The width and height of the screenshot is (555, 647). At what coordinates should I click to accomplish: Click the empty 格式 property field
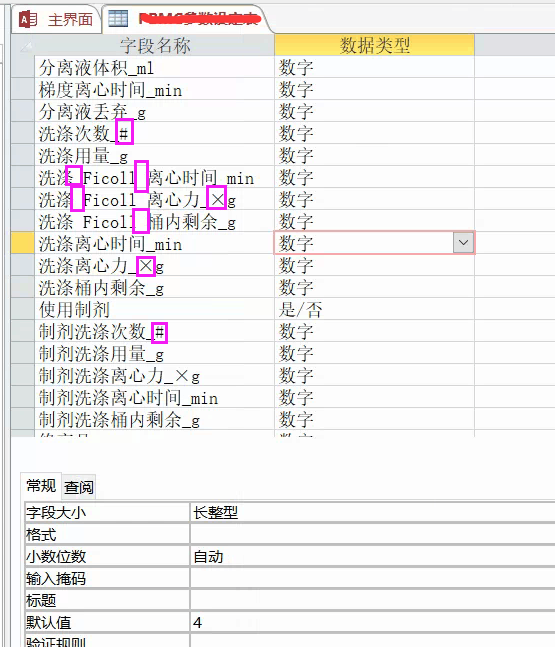point(373,535)
